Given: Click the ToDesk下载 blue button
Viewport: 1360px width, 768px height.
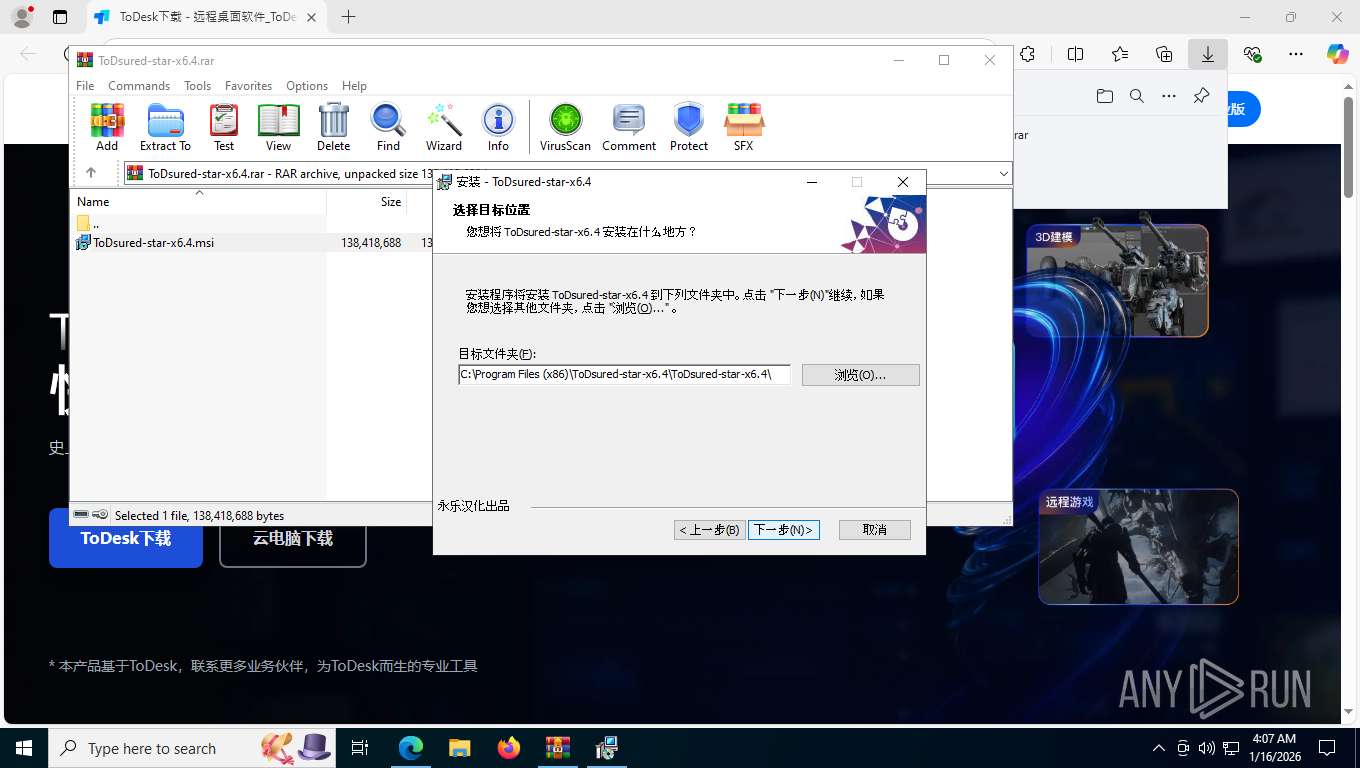Looking at the screenshot, I should point(126,538).
